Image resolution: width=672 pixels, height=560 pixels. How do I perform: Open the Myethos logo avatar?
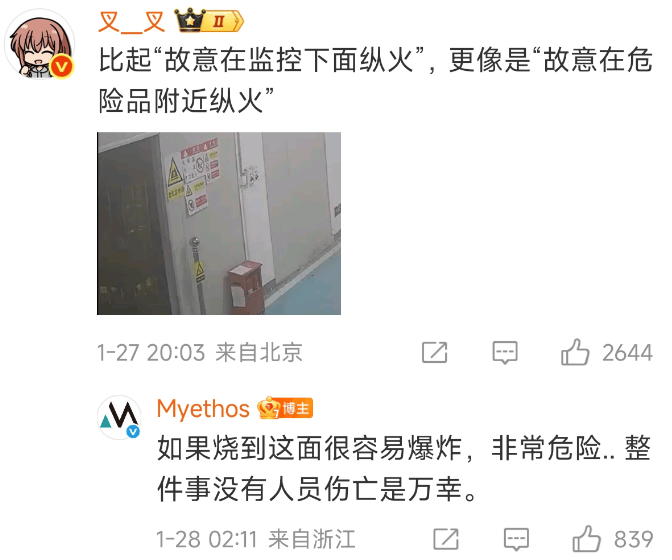pos(120,417)
